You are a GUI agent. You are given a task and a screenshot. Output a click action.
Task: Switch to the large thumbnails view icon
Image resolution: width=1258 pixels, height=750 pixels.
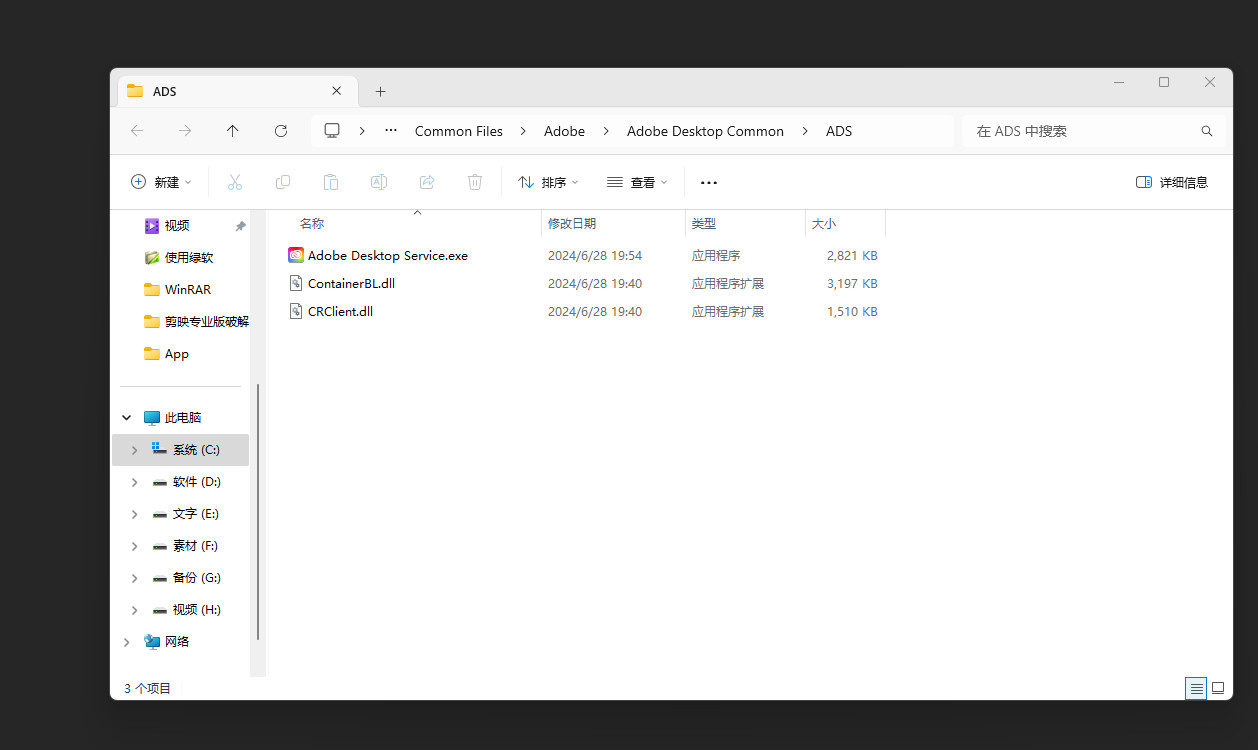click(1218, 688)
